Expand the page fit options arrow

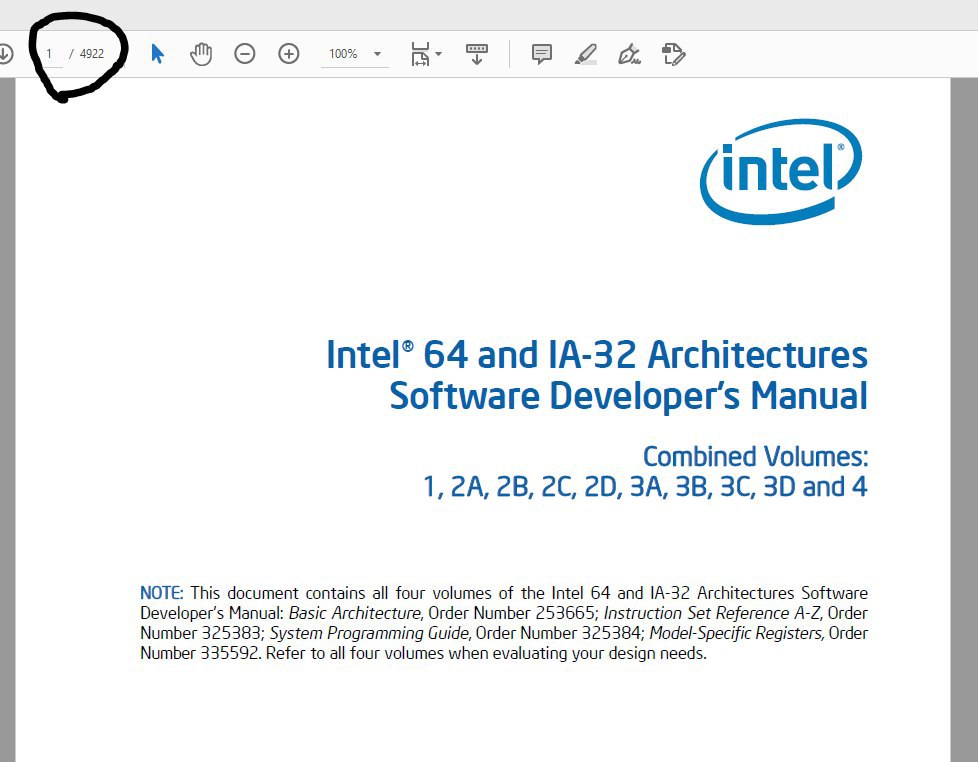(x=438, y=54)
